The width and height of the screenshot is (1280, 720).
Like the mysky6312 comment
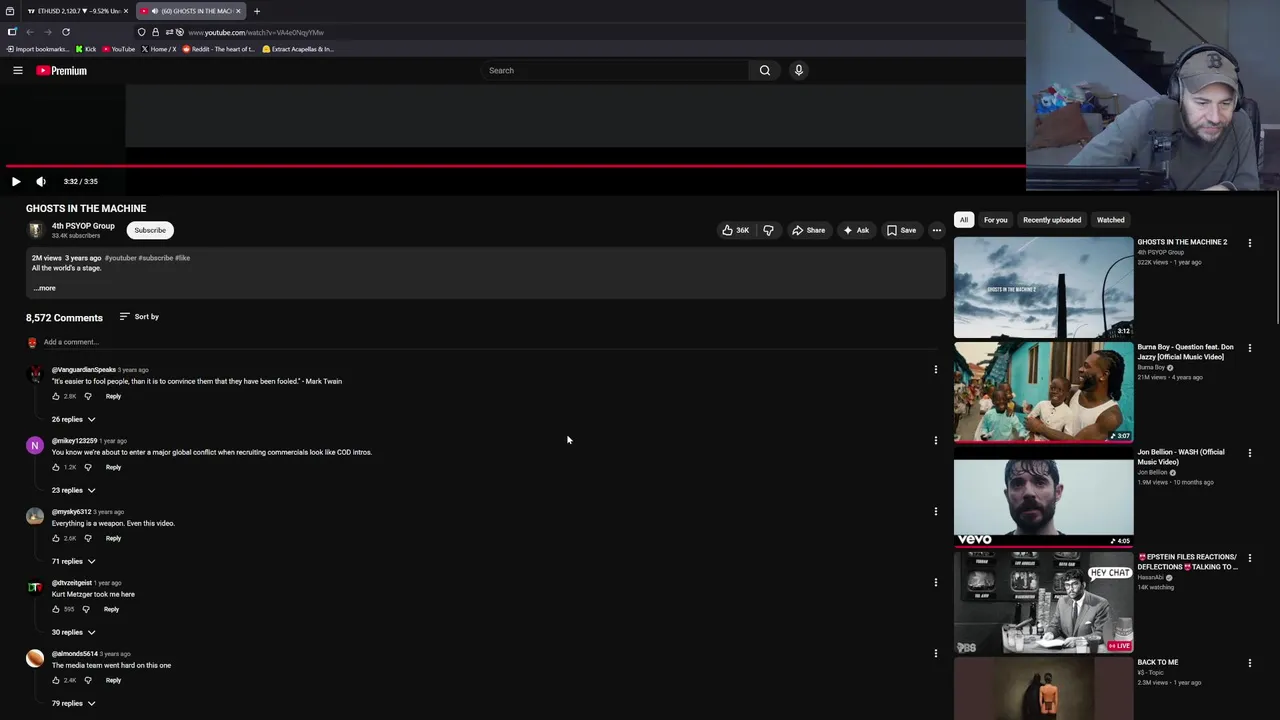[x=56, y=538]
